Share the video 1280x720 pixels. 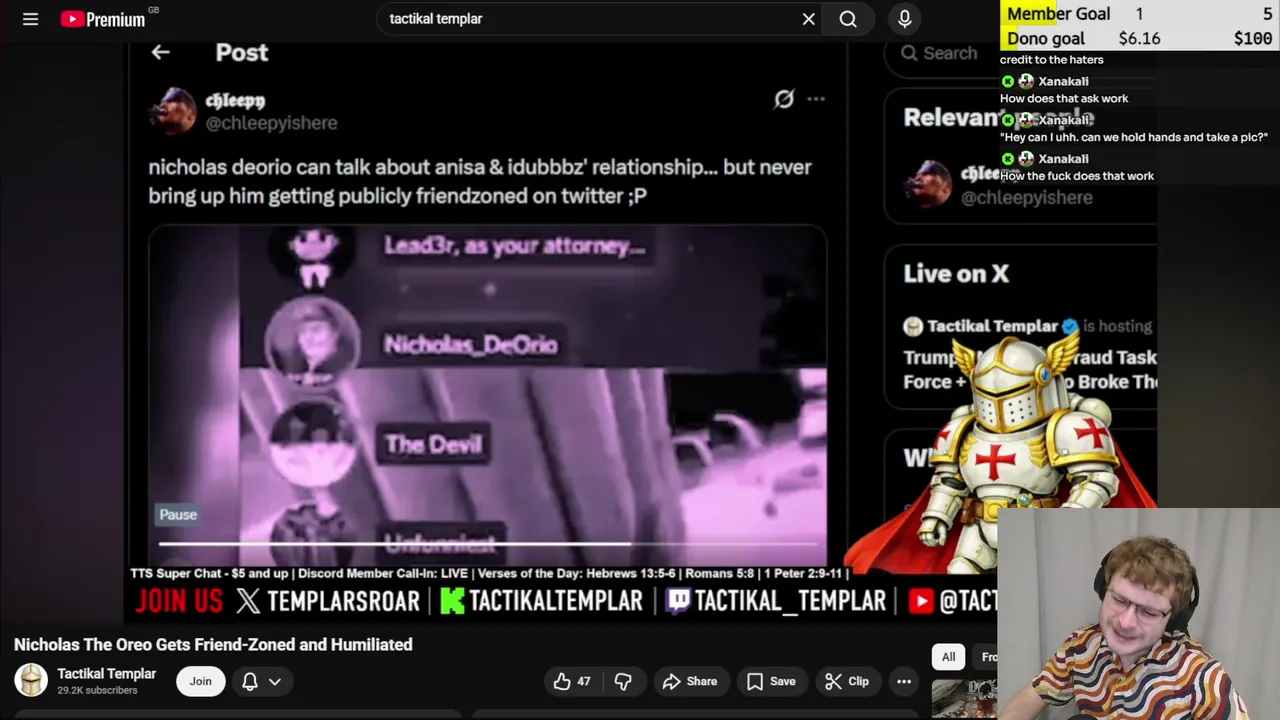690,681
